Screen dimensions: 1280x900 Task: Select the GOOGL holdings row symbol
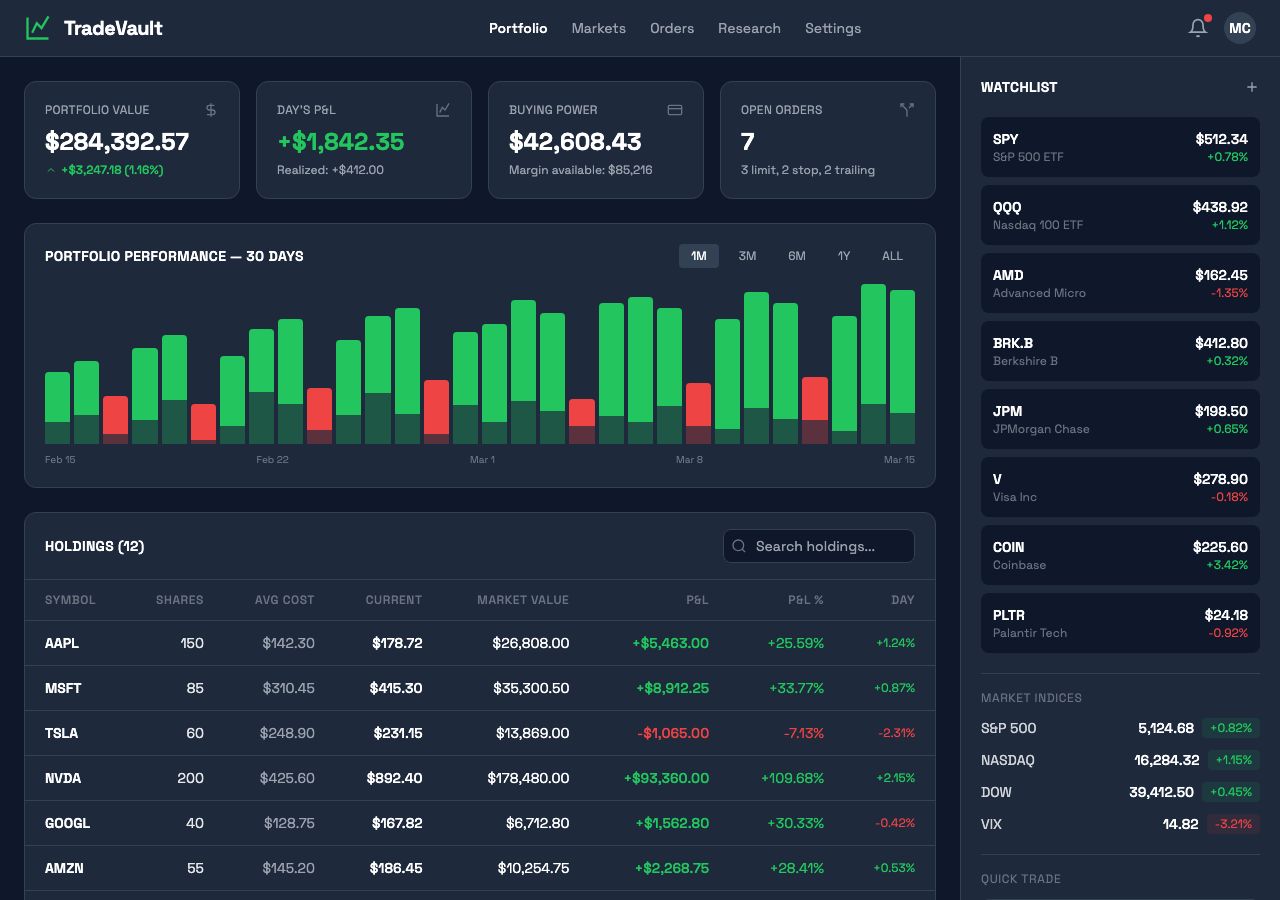pos(67,823)
